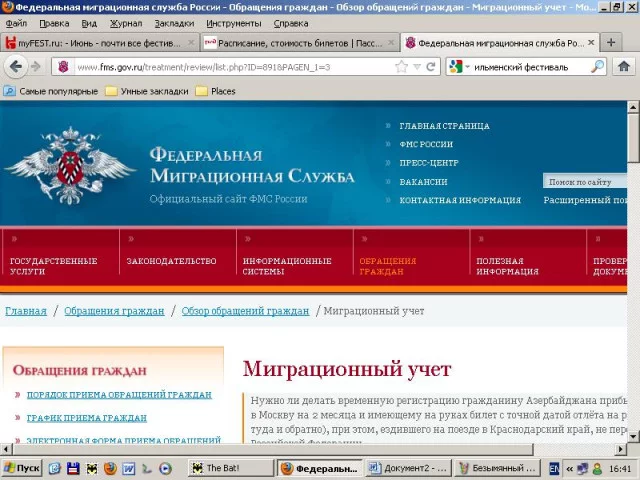Switch to Безымянный taskbar window

(x=498, y=468)
